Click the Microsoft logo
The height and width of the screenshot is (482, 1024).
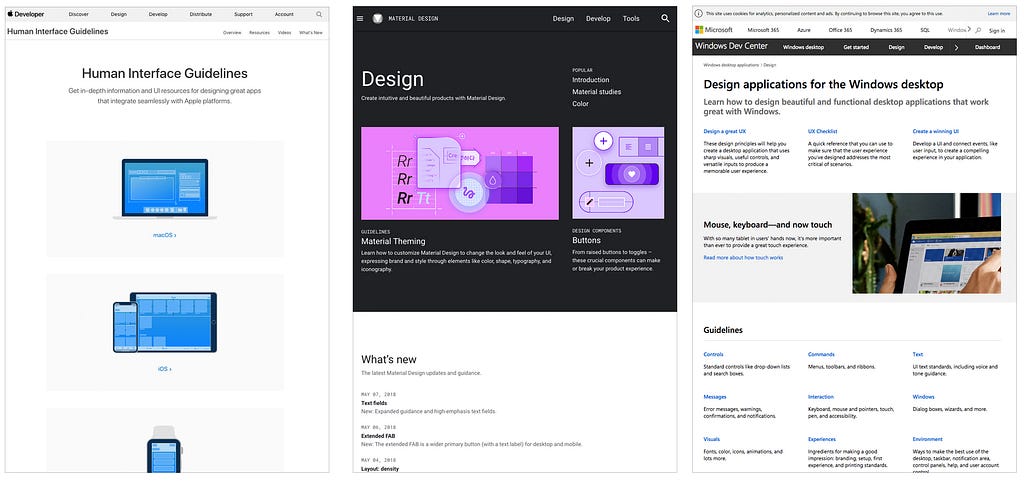pos(714,30)
